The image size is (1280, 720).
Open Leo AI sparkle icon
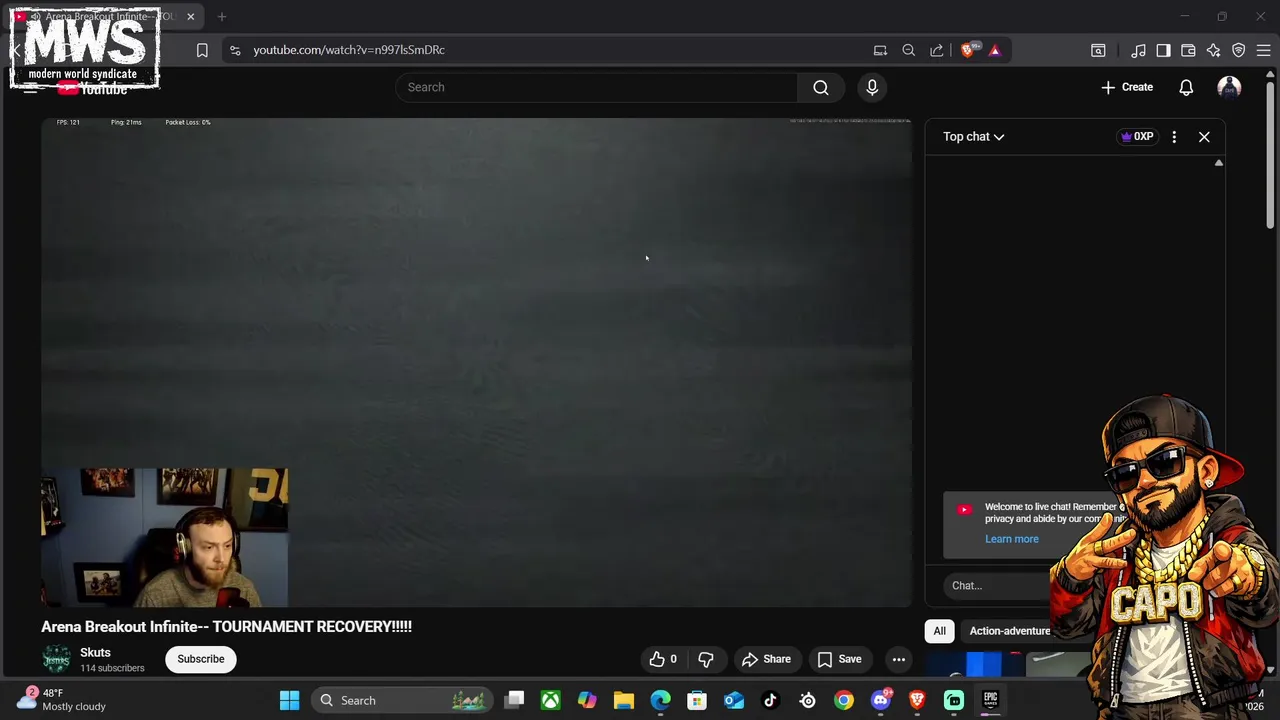click(1213, 50)
